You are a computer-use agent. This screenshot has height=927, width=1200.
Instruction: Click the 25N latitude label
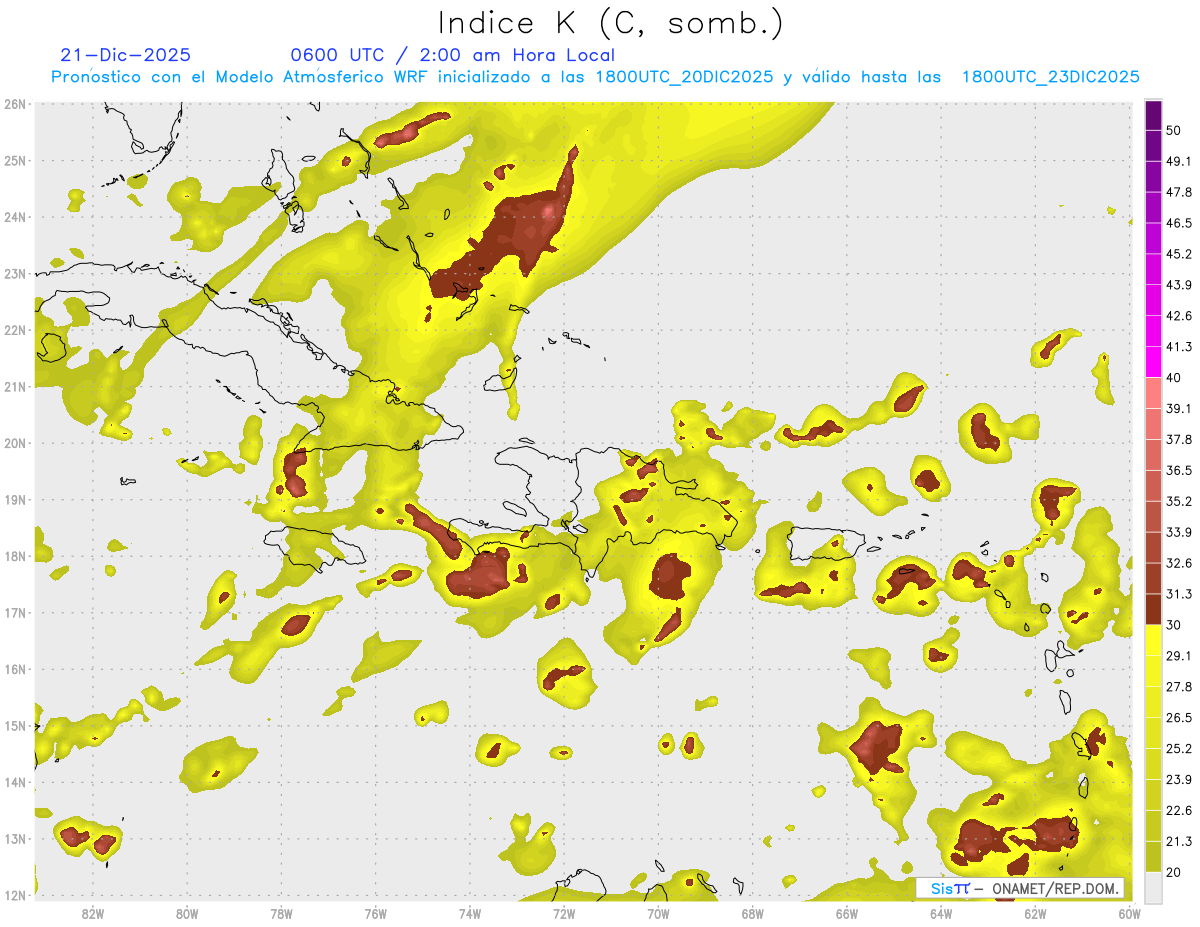click(x=15, y=160)
